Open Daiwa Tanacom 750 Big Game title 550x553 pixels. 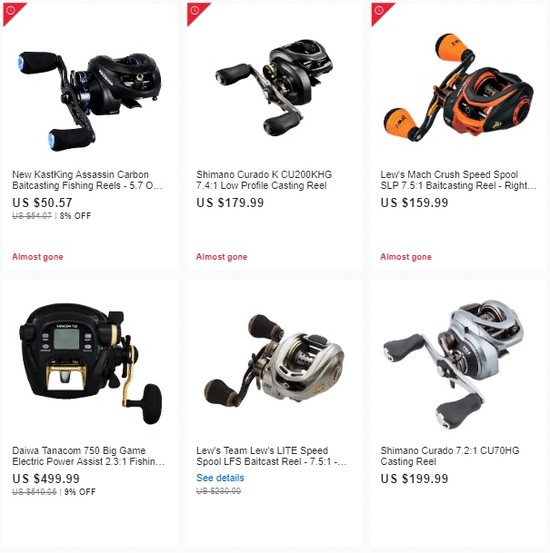(88, 456)
